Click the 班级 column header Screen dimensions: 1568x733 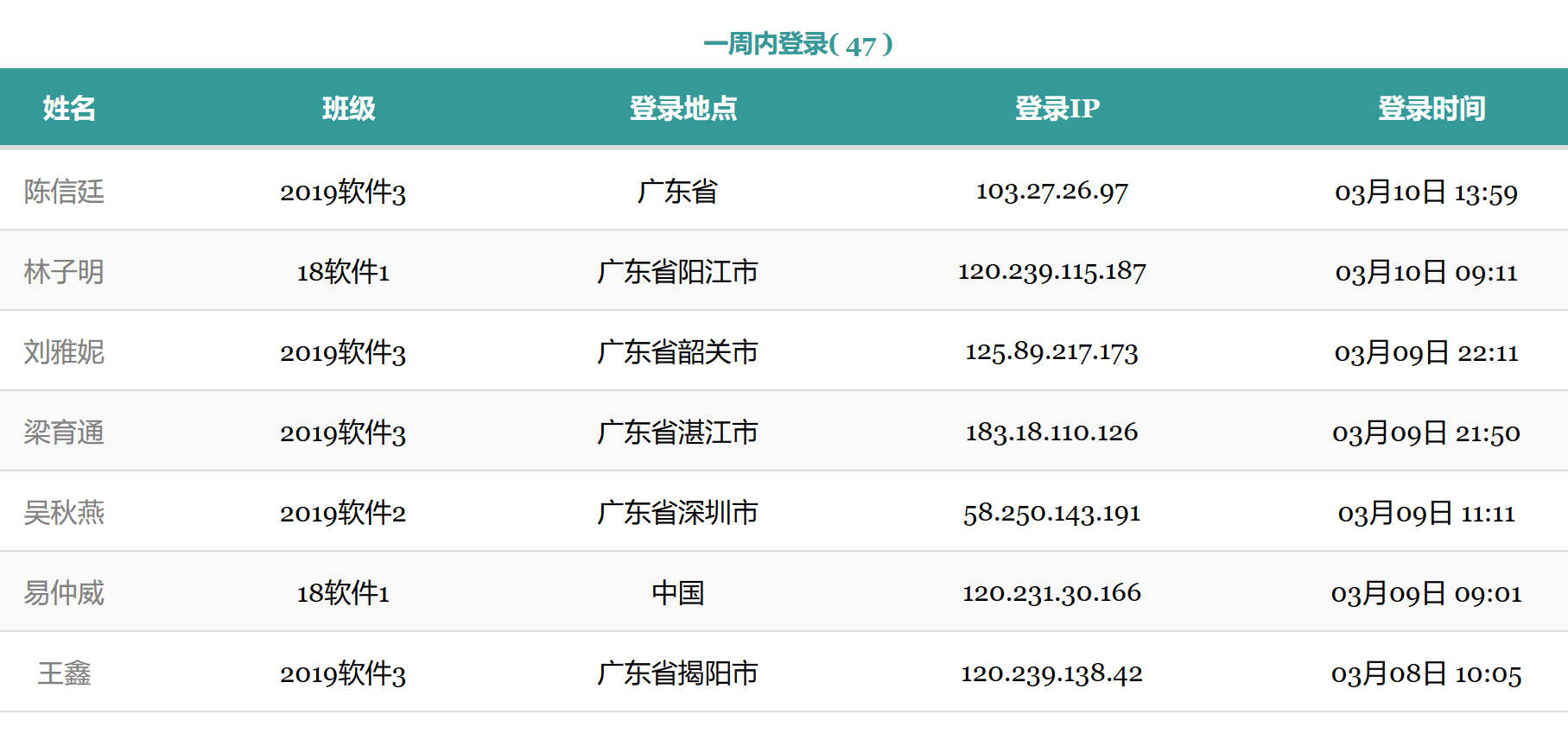point(349,108)
